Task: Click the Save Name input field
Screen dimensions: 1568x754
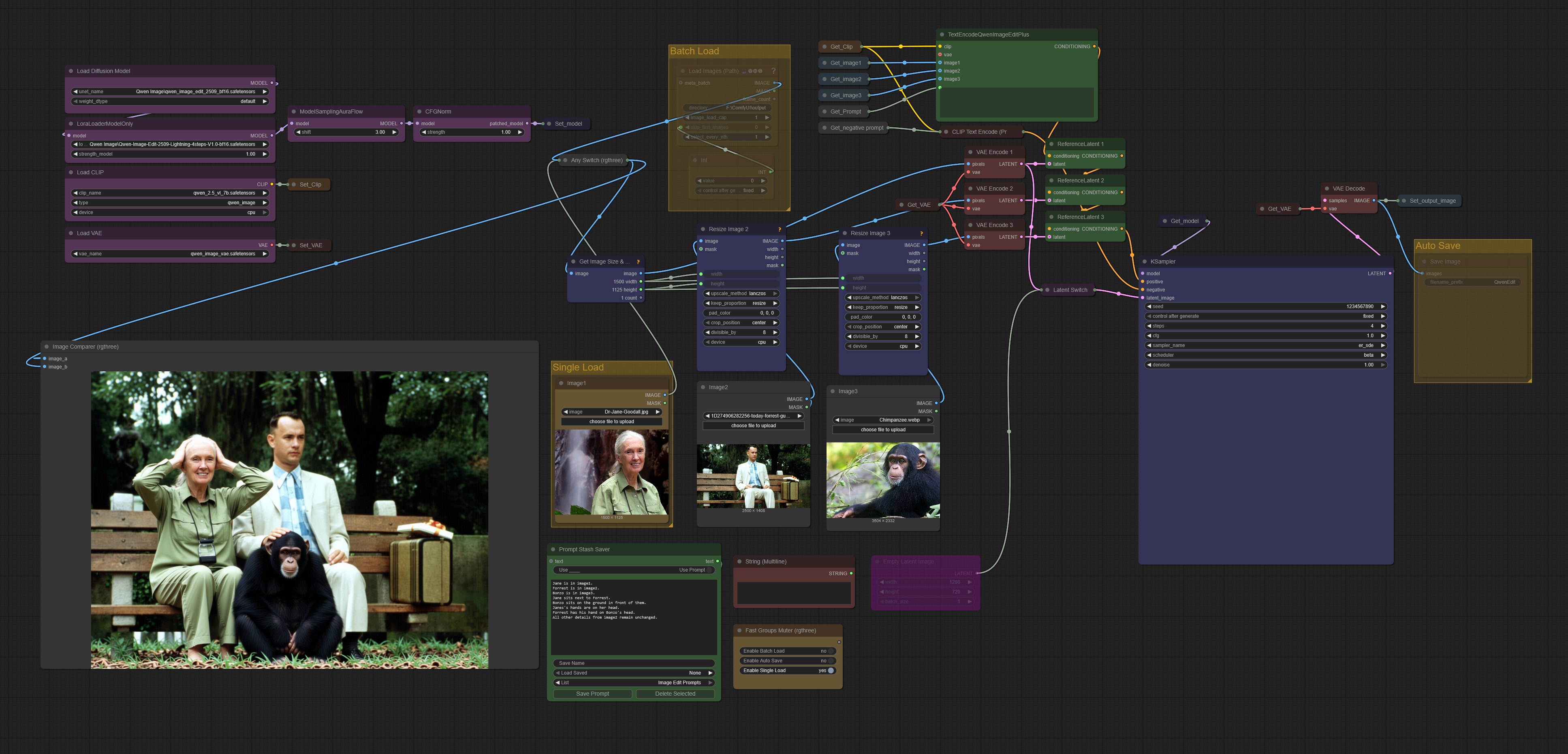Action: click(634, 663)
